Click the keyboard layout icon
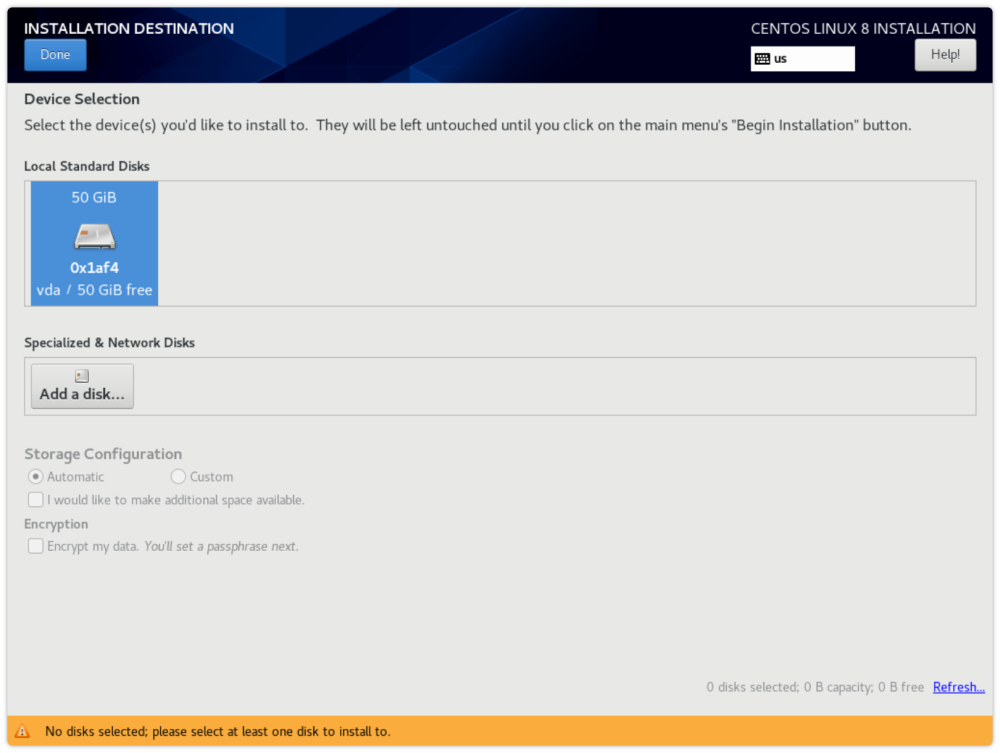 pos(762,59)
